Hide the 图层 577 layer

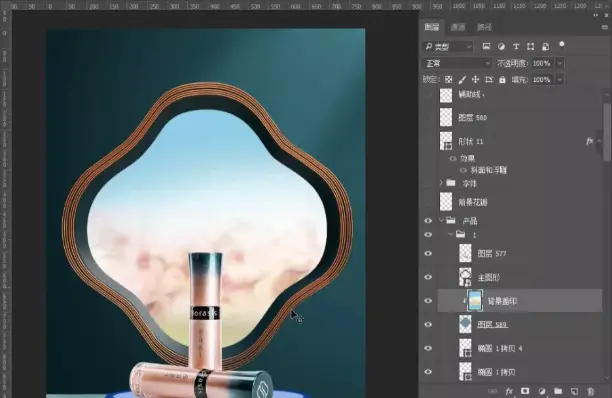click(428, 254)
